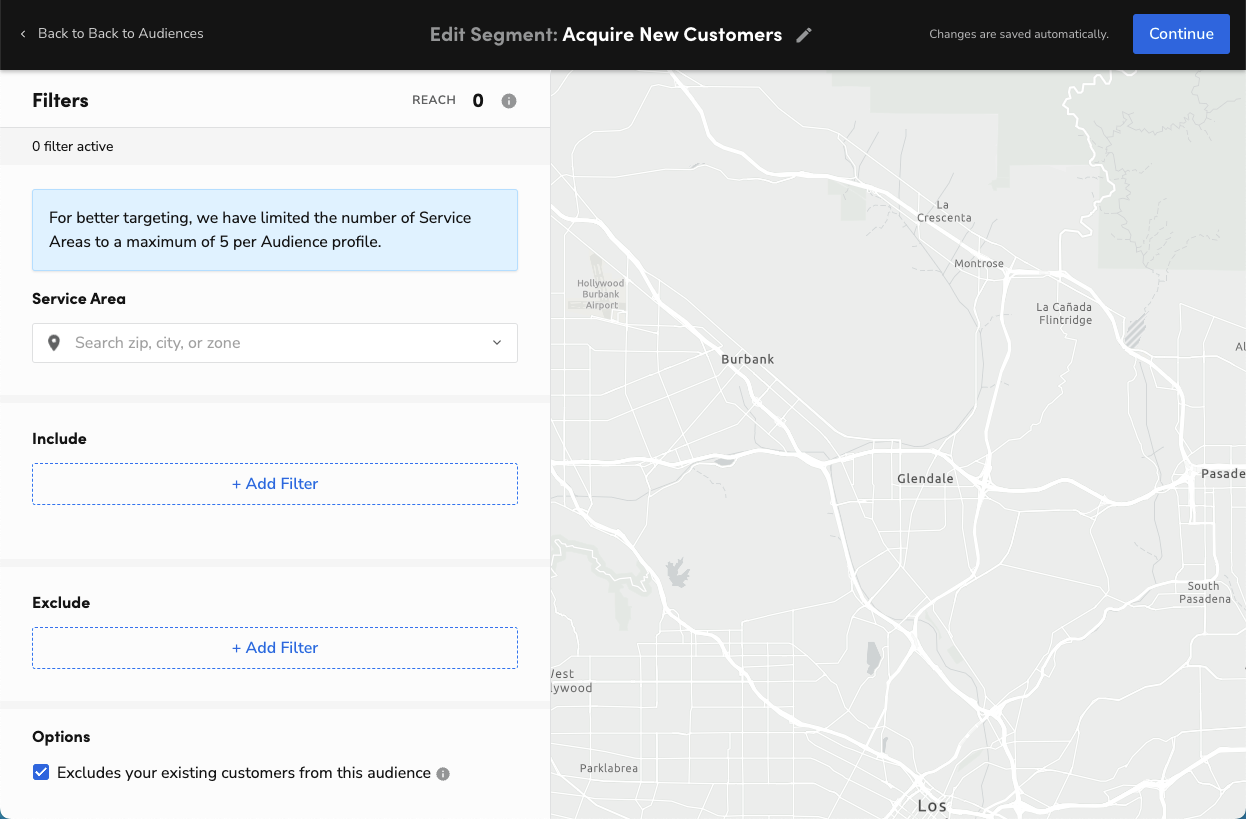Click the back chevron in the top bar
Viewport: 1246px width, 819px height.
click(x=24, y=33)
